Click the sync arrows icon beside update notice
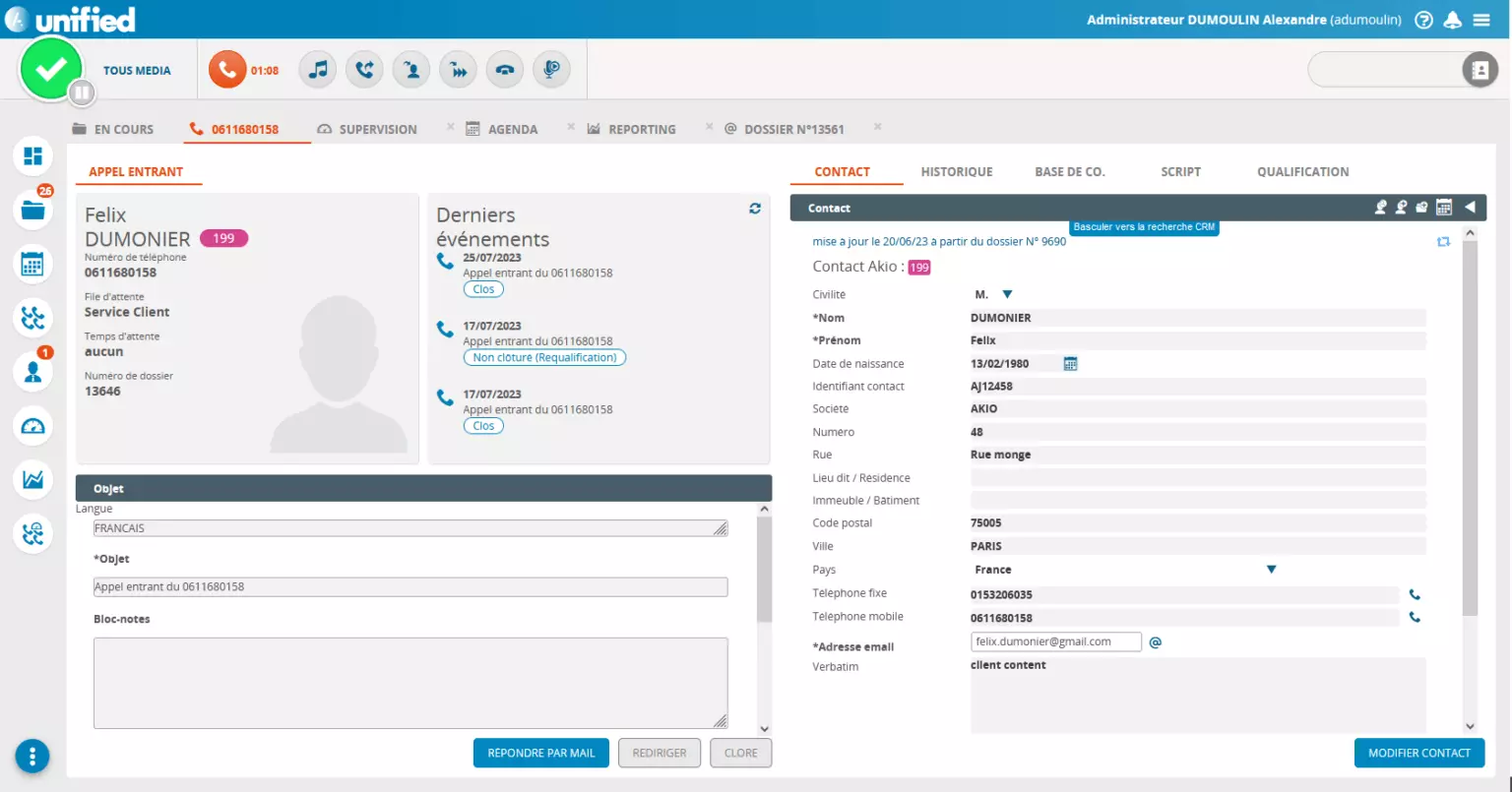The width and height of the screenshot is (1512, 792). (x=1444, y=241)
